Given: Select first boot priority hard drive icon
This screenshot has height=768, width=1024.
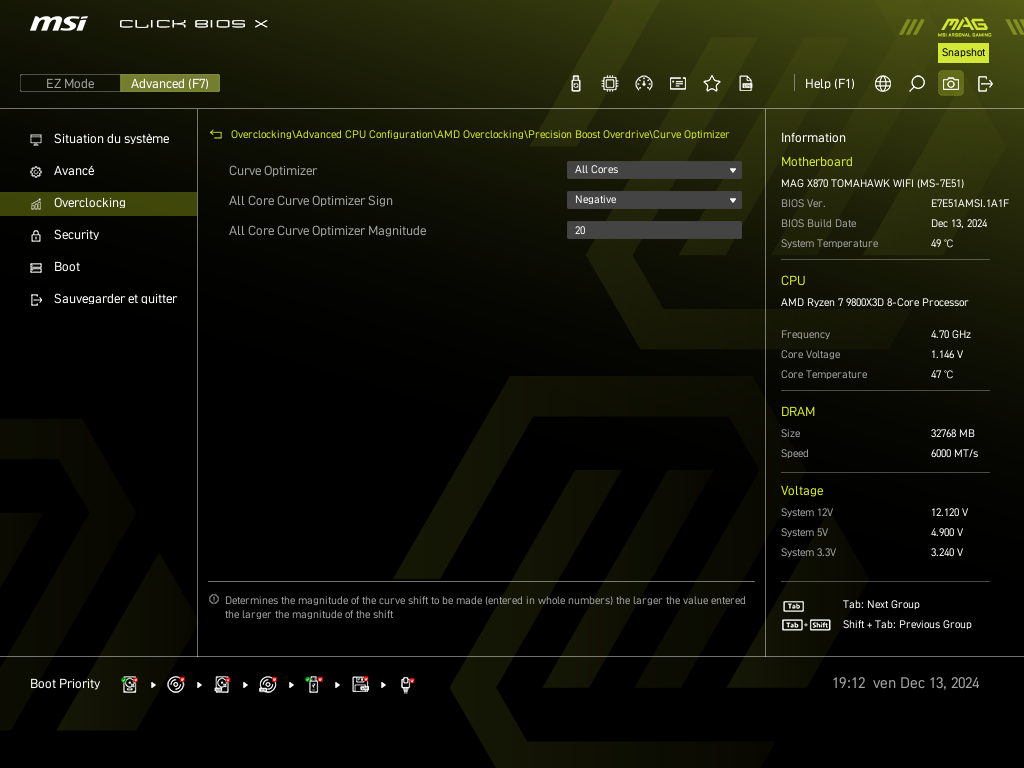Looking at the screenshot, I should point(129,685).
